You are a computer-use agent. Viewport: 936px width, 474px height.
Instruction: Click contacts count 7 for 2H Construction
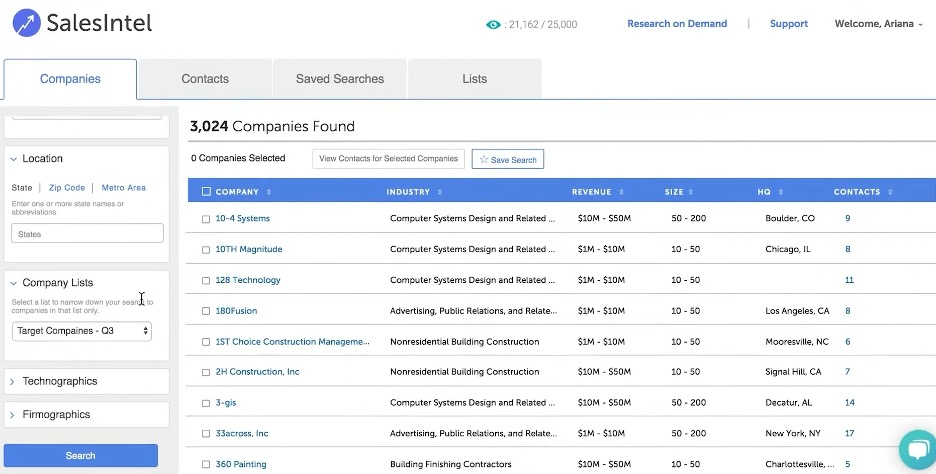[x=848, y=372]
